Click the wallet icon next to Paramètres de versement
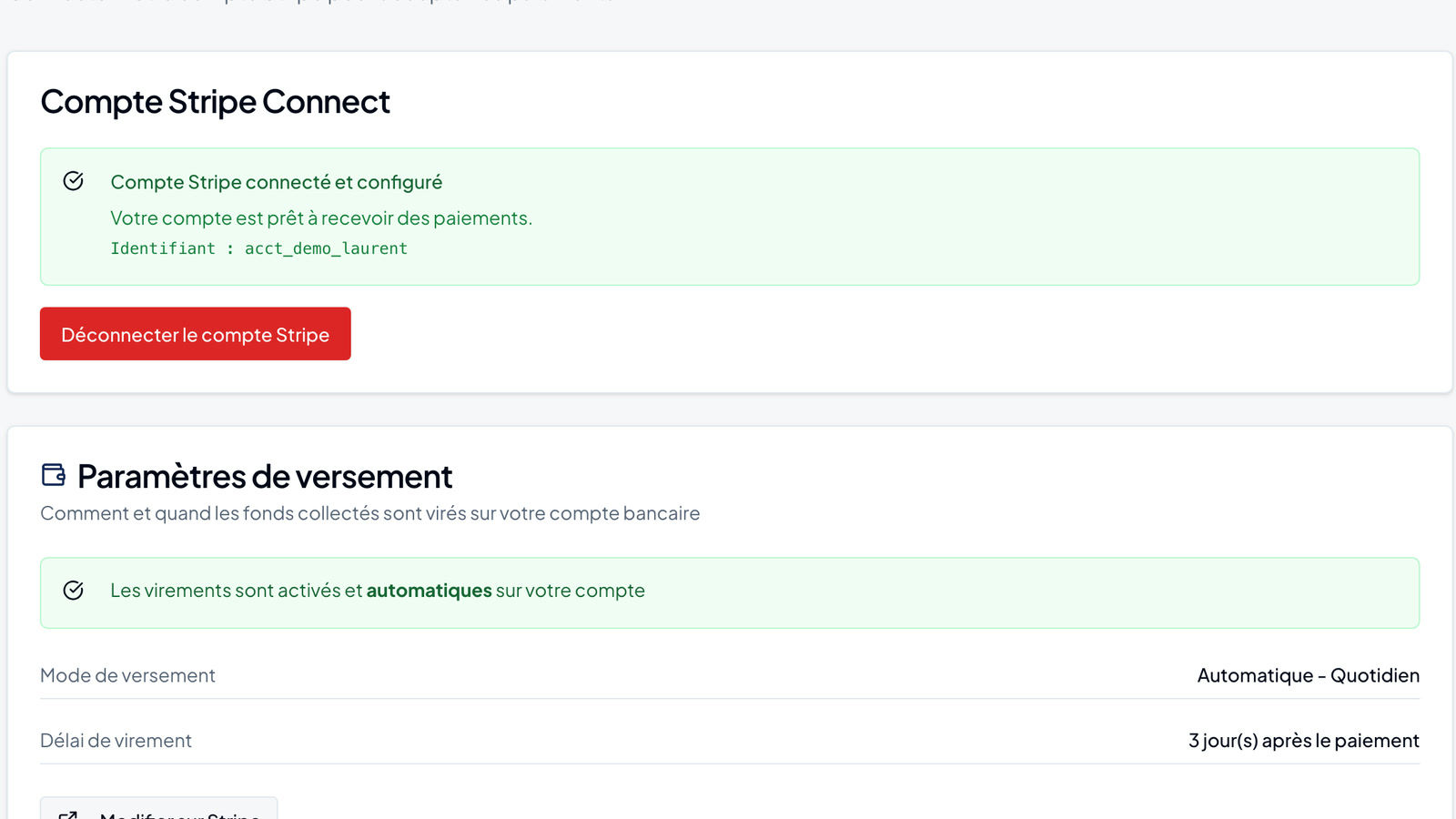This screenshot has width=1456, height=819. [54, 474]
